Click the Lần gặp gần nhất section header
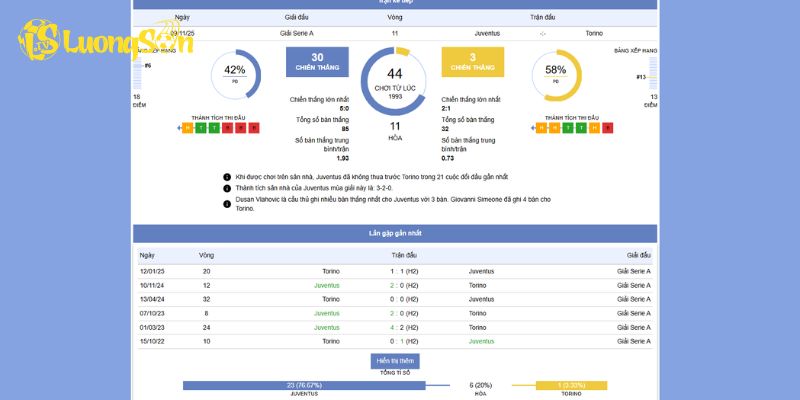Viewport: 800px width, 400px height. (395, 233)
